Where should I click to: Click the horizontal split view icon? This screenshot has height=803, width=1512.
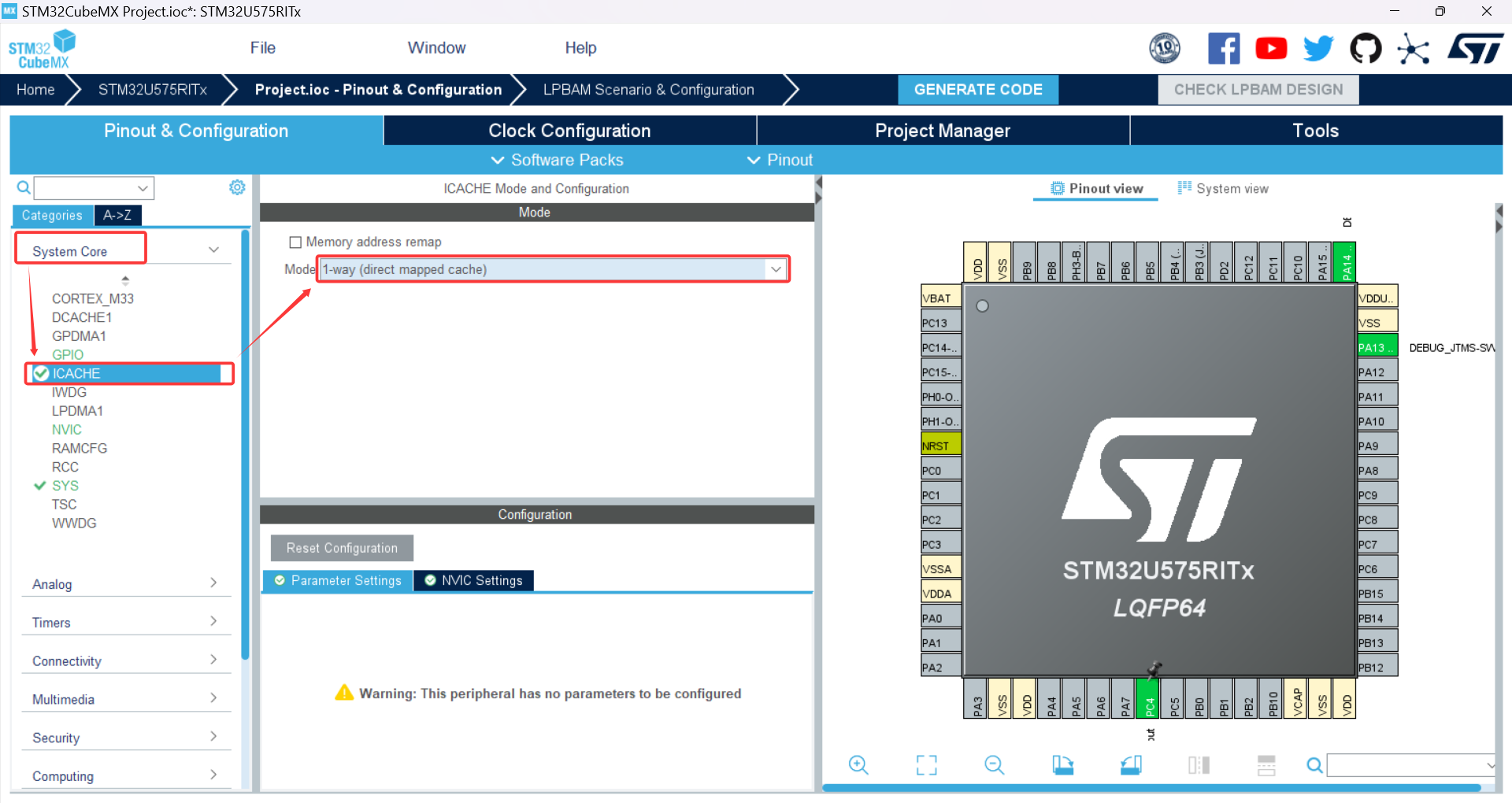pyautogui.click(x=1266, y=764)
